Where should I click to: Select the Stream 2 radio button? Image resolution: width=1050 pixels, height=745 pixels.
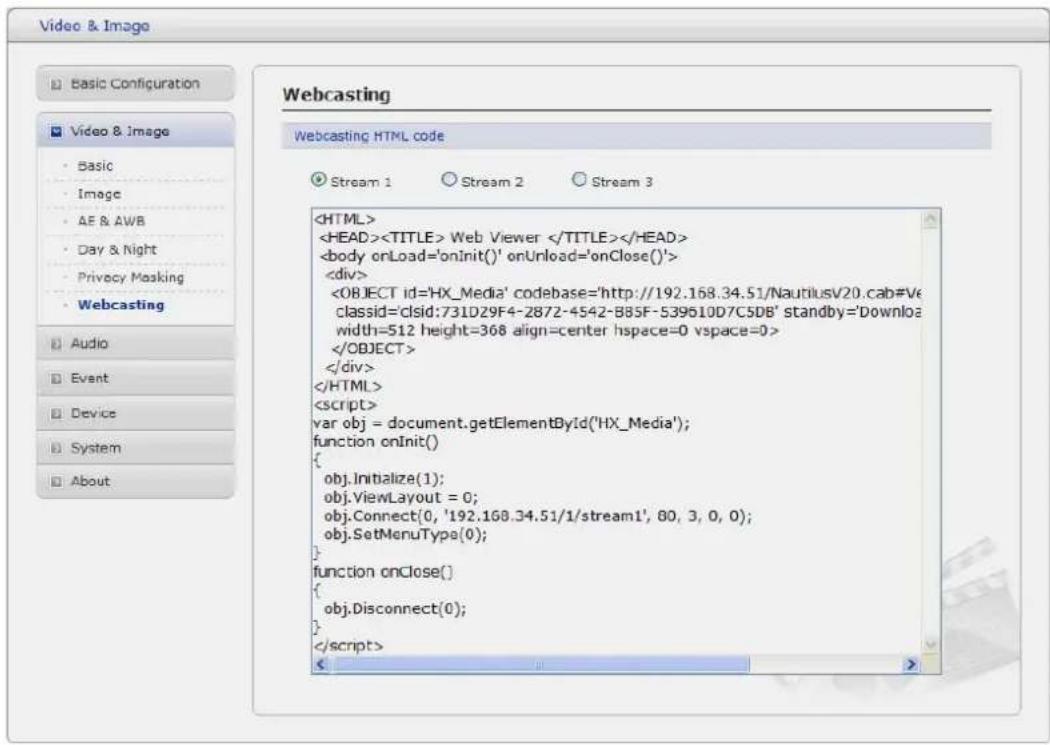click(x=449, y=180)
